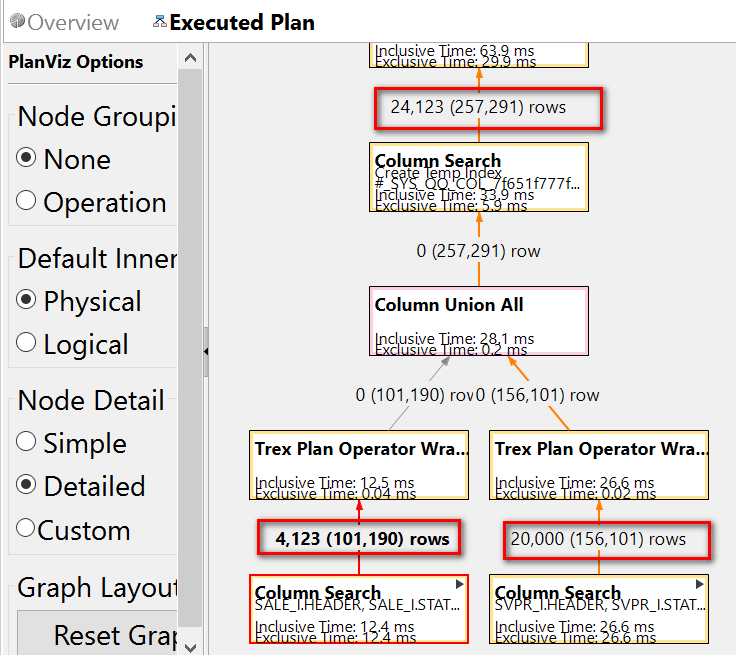Switch to the Executed Plan tab
This screenshot has width=736, height=655.
click(x=234, y=23)
